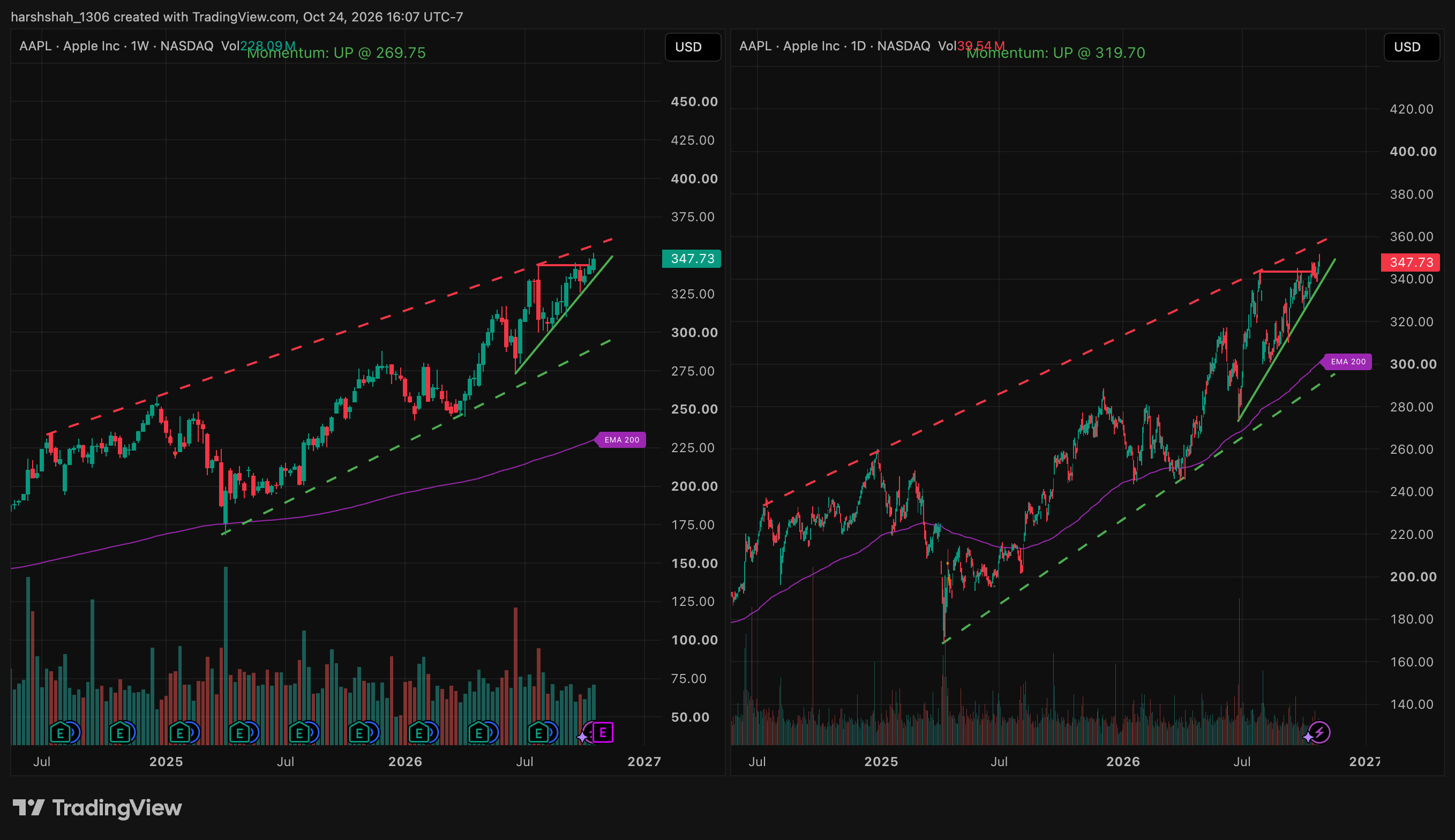This screenshot has height=840, width=1455.
Task: Click the 2025 time axis label on daily chart
Action: 881,762
